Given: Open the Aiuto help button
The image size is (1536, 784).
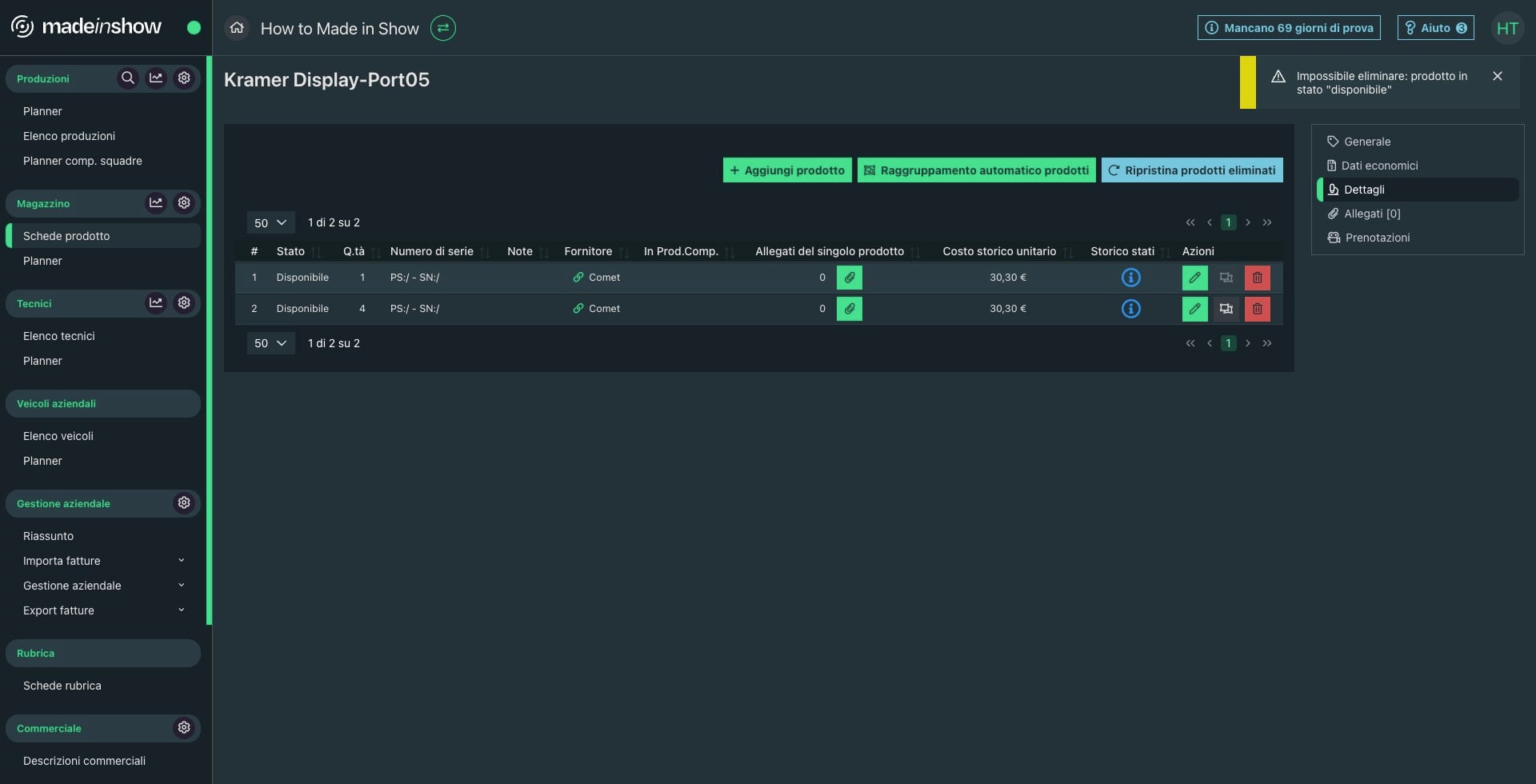Looking at the screenshot, I should (x=1436, y=28).
